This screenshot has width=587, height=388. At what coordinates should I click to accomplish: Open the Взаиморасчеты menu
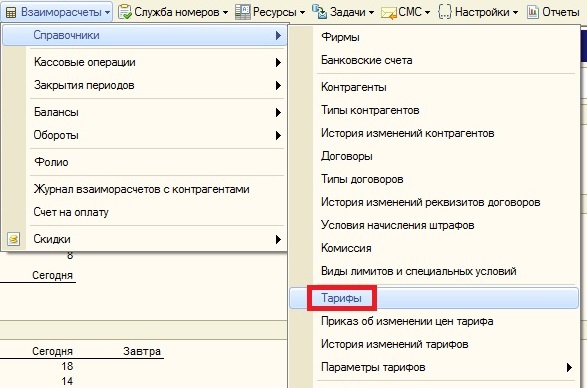57,12
